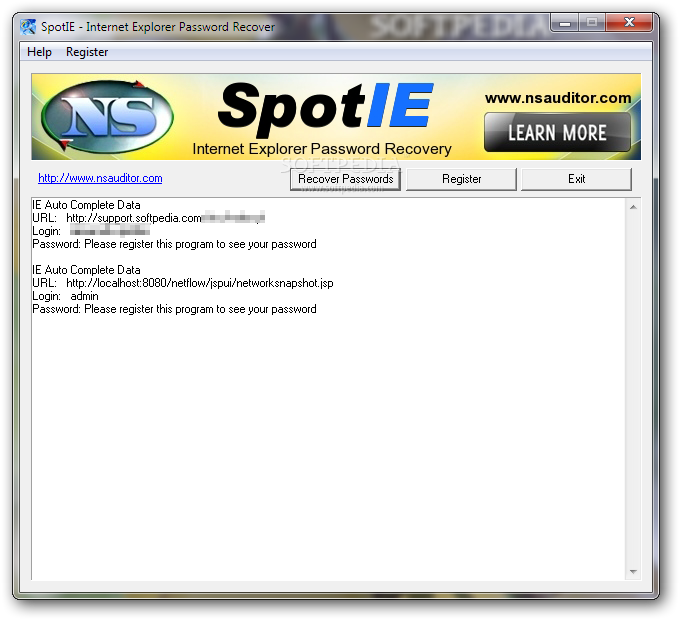
Task: Click the scrollbar down arrow
Action: (633, 572)
